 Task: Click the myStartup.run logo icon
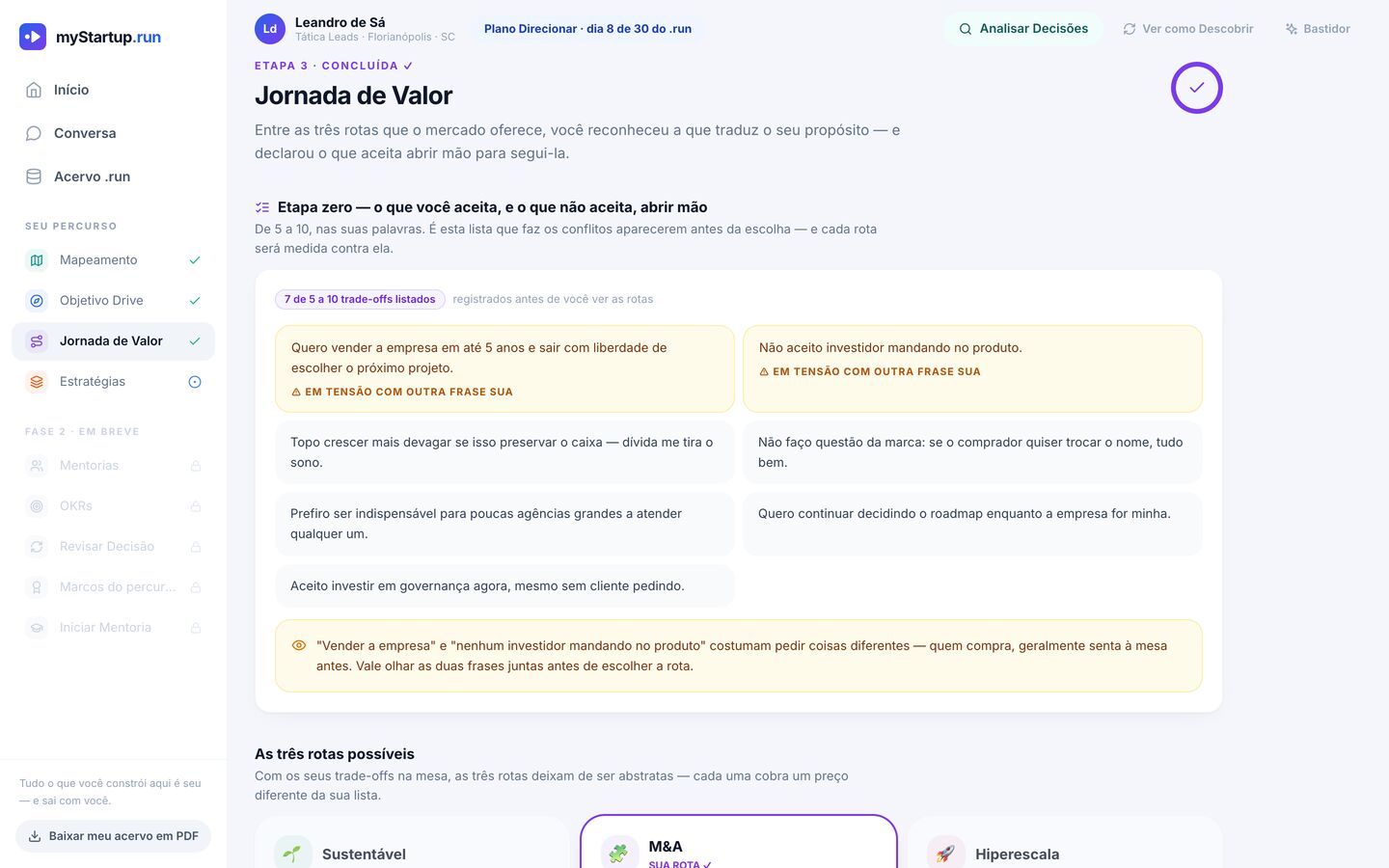[x=33, y=37]
